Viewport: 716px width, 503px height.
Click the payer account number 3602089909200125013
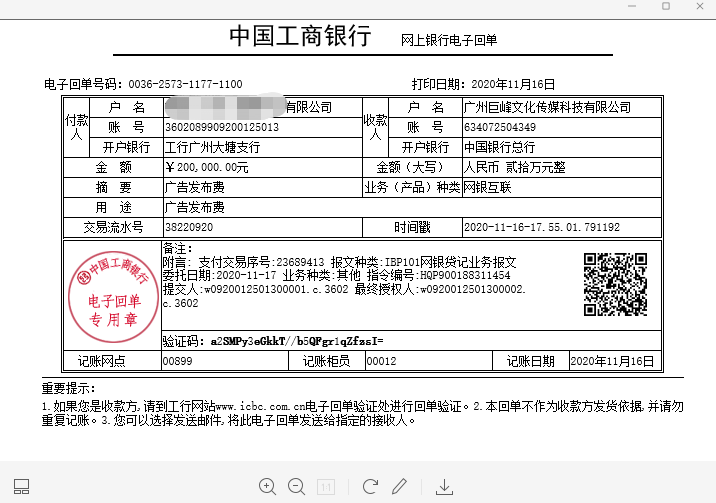[221, 127]
